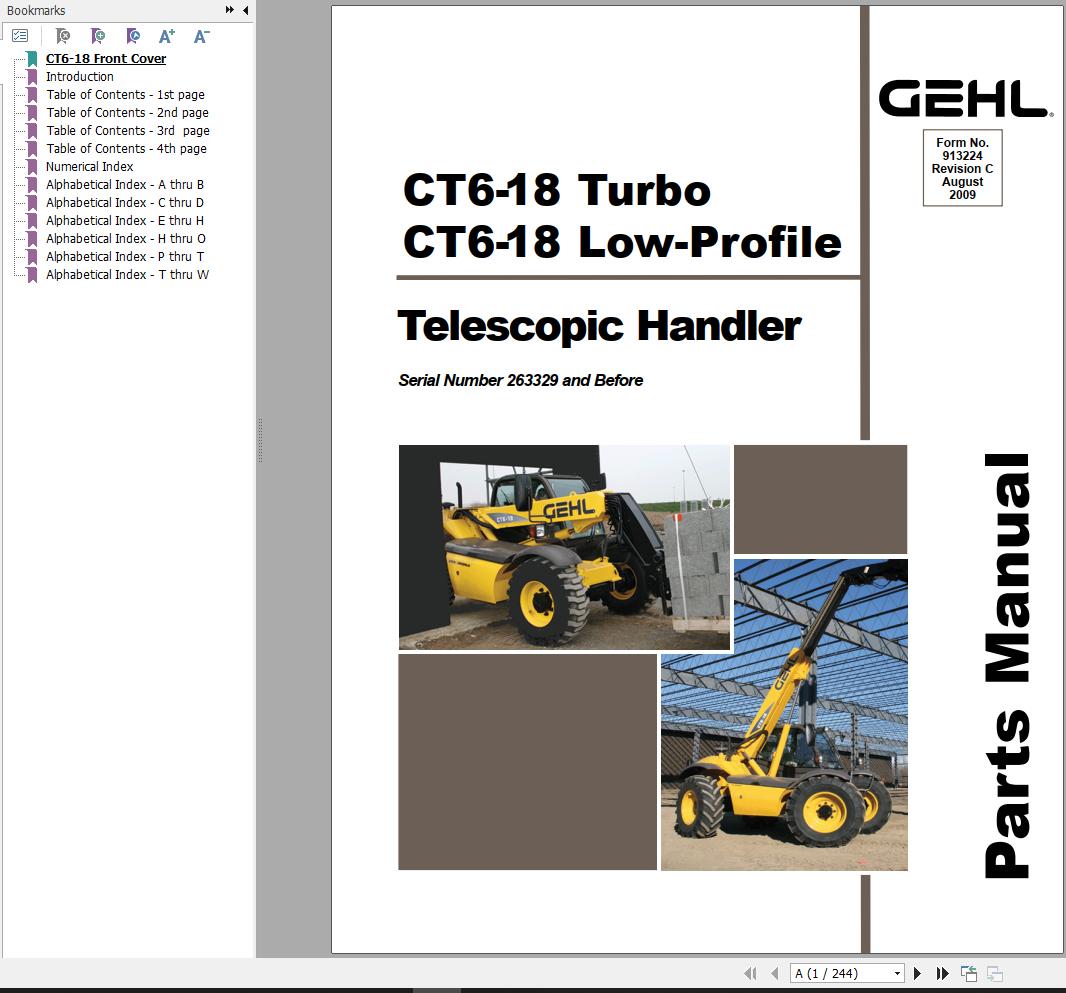Screen dimensions: 1066x993
Task: Click the GEHL logo on the page
Action: pyautogui.click(x=965, y=99)
